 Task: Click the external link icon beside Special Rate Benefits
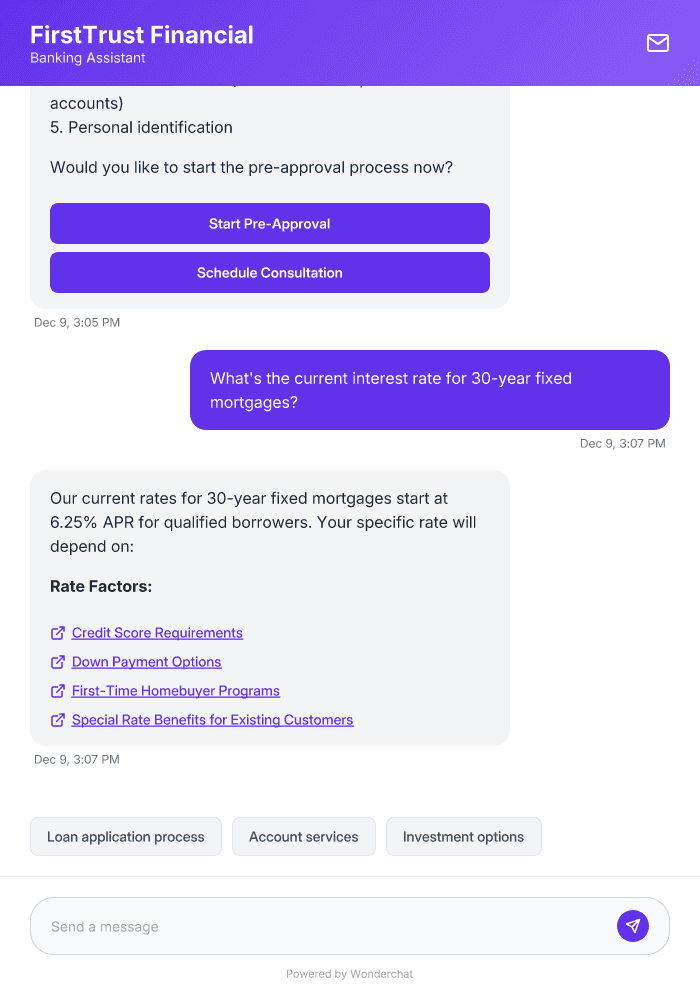tap(57, 720)
